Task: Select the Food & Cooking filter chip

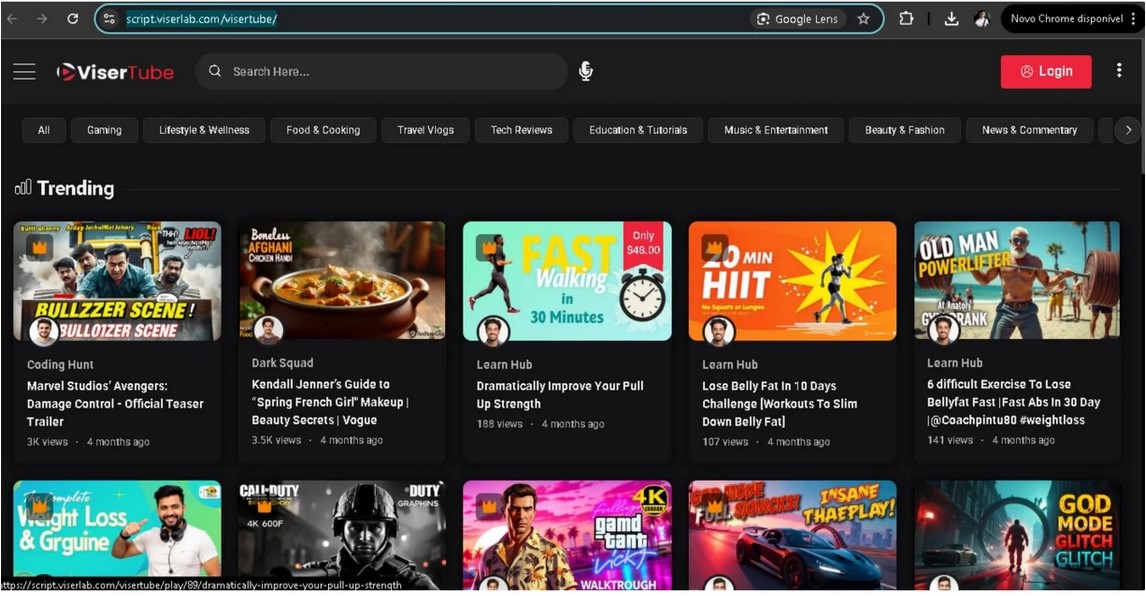Action: tap(322, 130)
